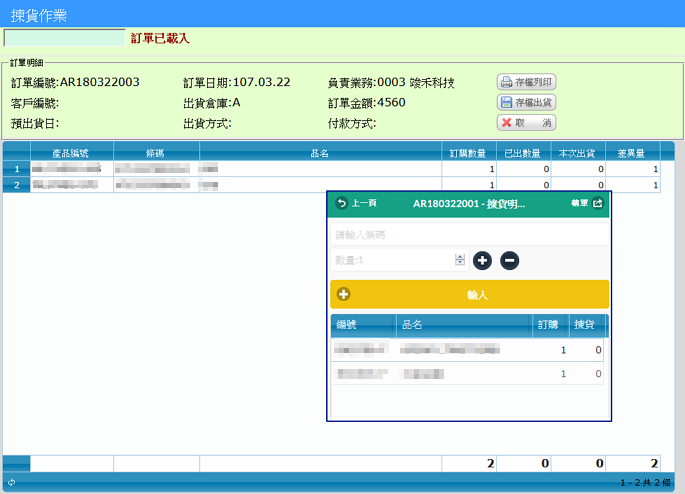Viewport: 685px width, 494px height.
Task: Focus the order barcode input at top
Action: [x=64, y=38]
